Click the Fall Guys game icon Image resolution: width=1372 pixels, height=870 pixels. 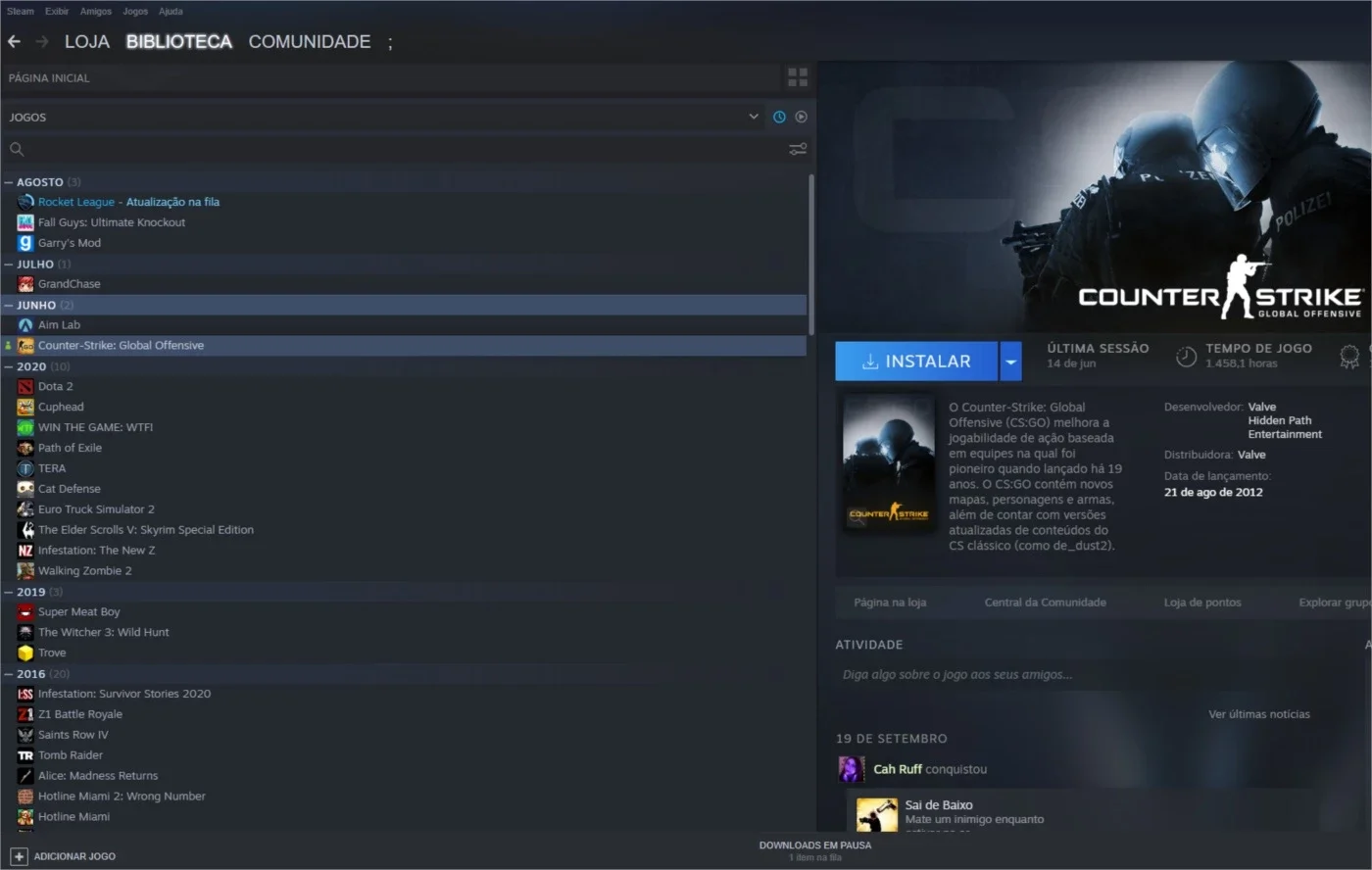[25, 222]
